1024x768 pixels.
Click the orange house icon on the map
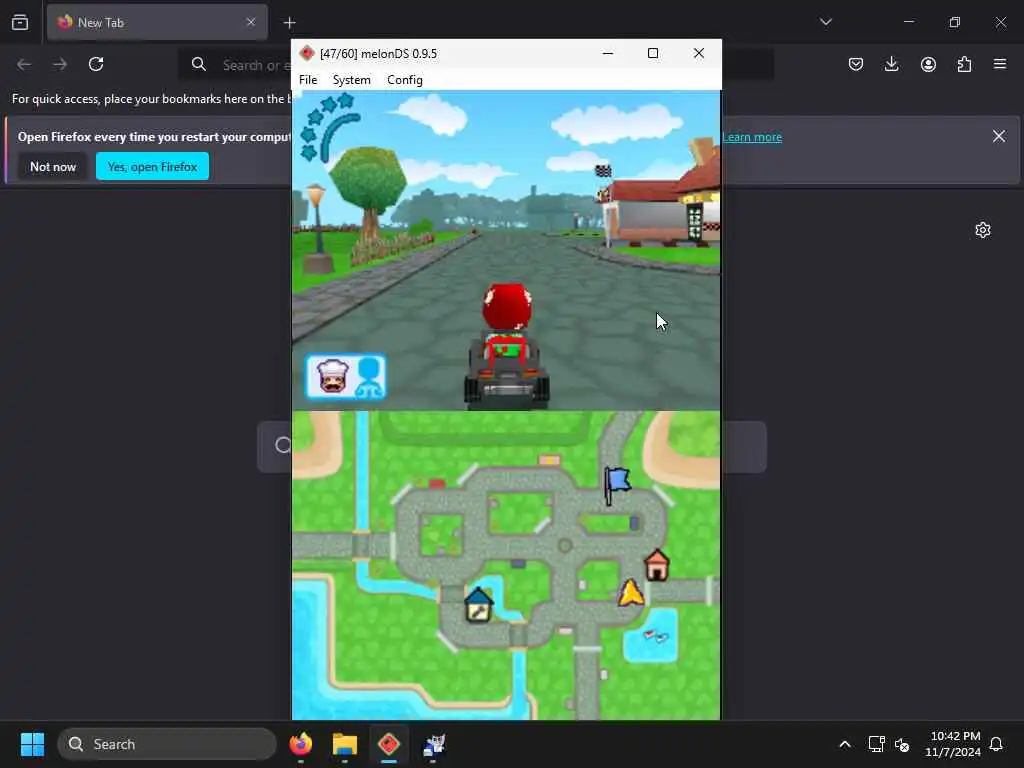657,565
